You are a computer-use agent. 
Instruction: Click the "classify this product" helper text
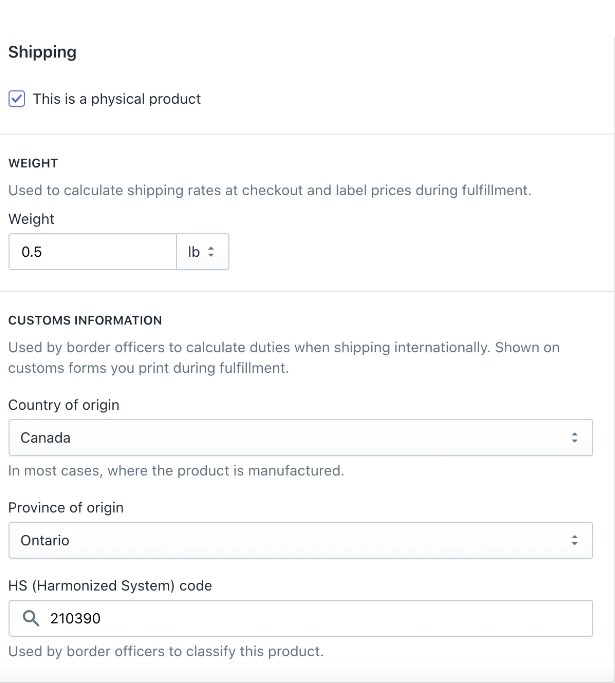tap(255, 652)
